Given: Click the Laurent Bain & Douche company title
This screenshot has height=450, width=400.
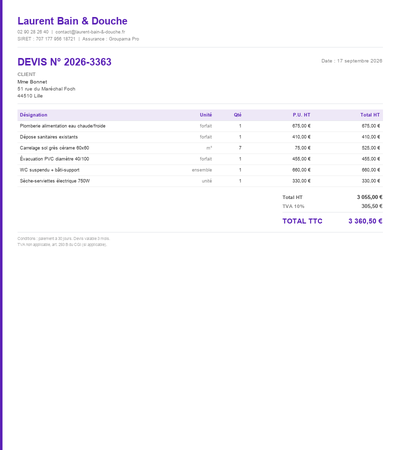Looking at the screenshot, I should pos(72,21).
